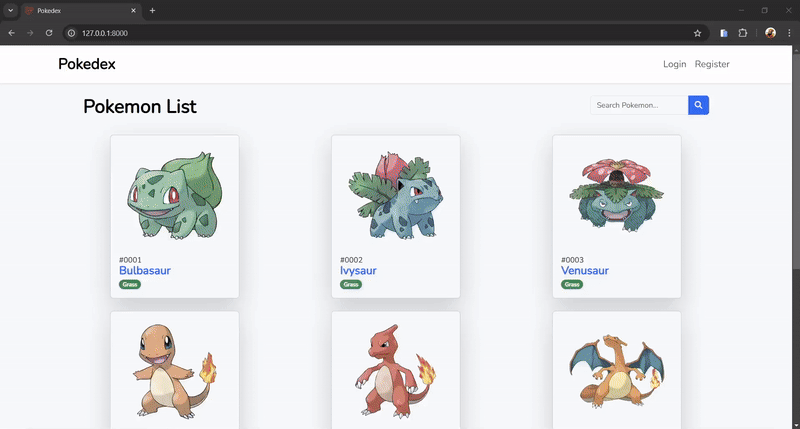Select the Pokedex browser tab
The width and height of the screenshot is (800, 429).
pyautogui.click(x=80, y=10)
